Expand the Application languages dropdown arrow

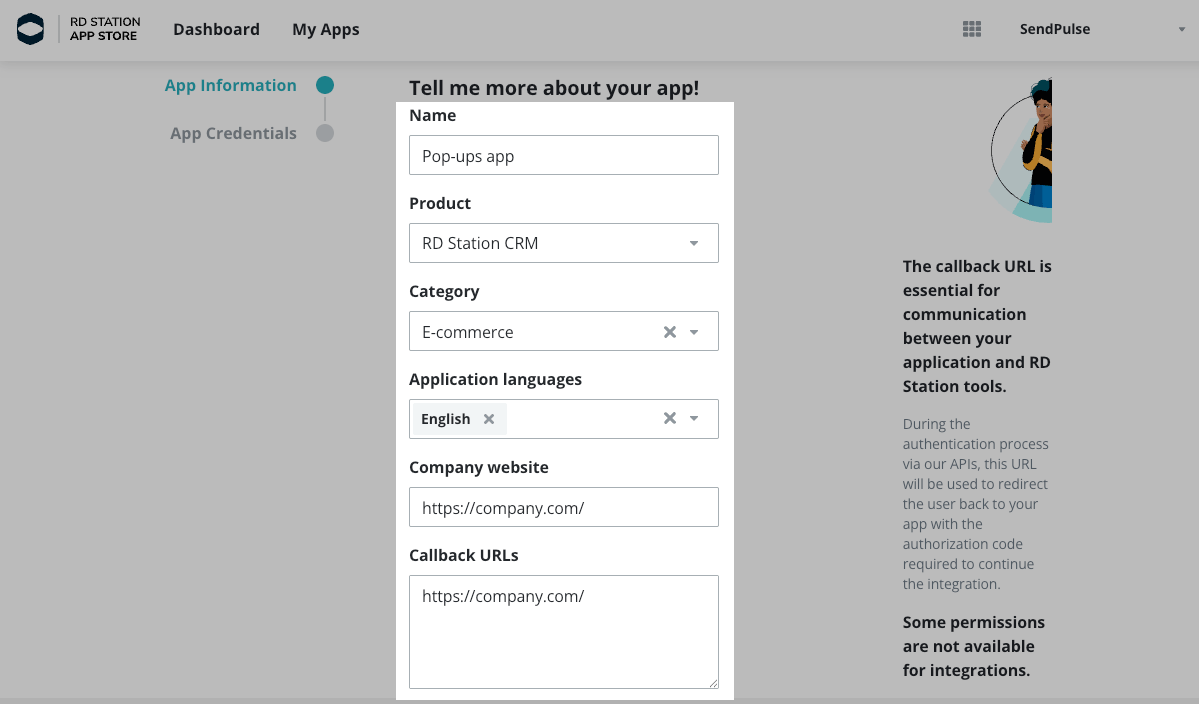tap(694, 419)
